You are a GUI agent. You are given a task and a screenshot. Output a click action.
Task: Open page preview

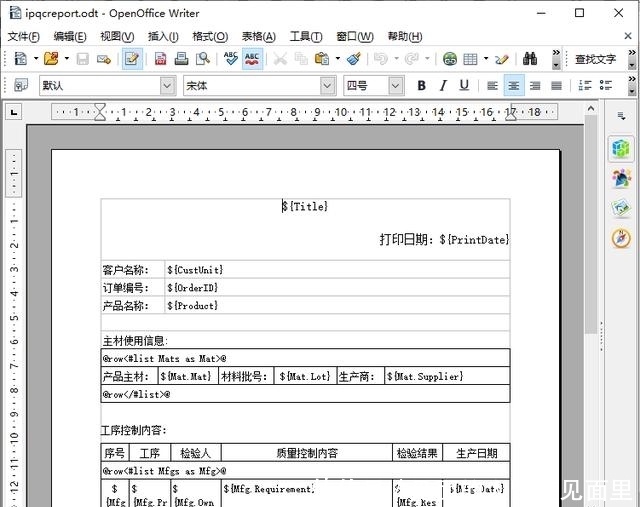(x=203, y=59)
